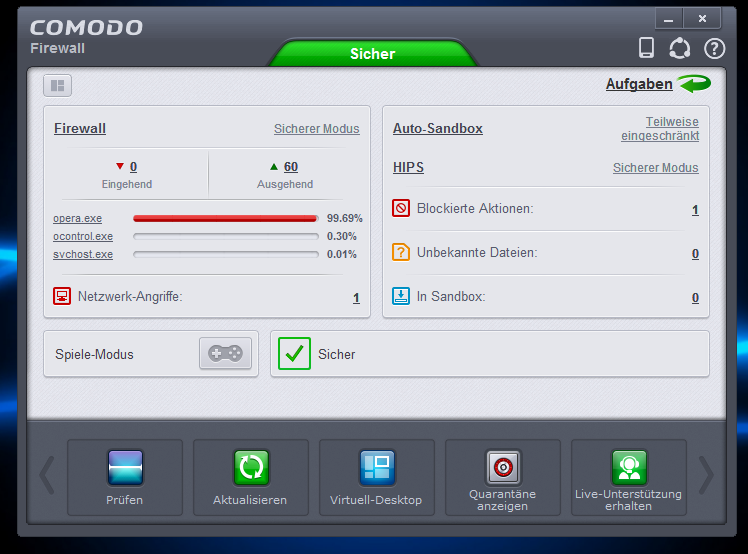Click the Unbekannte Dateien orange icon

[401, 252]
